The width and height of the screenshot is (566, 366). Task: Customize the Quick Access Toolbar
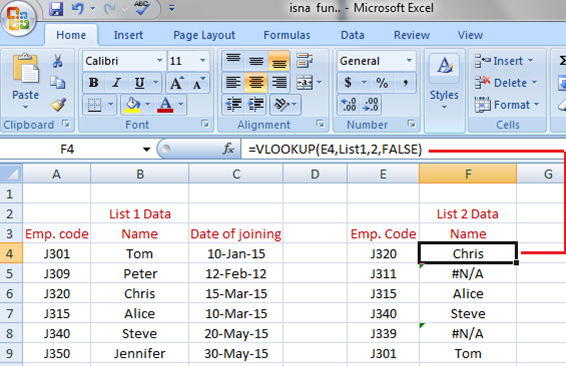pos(172,8)
